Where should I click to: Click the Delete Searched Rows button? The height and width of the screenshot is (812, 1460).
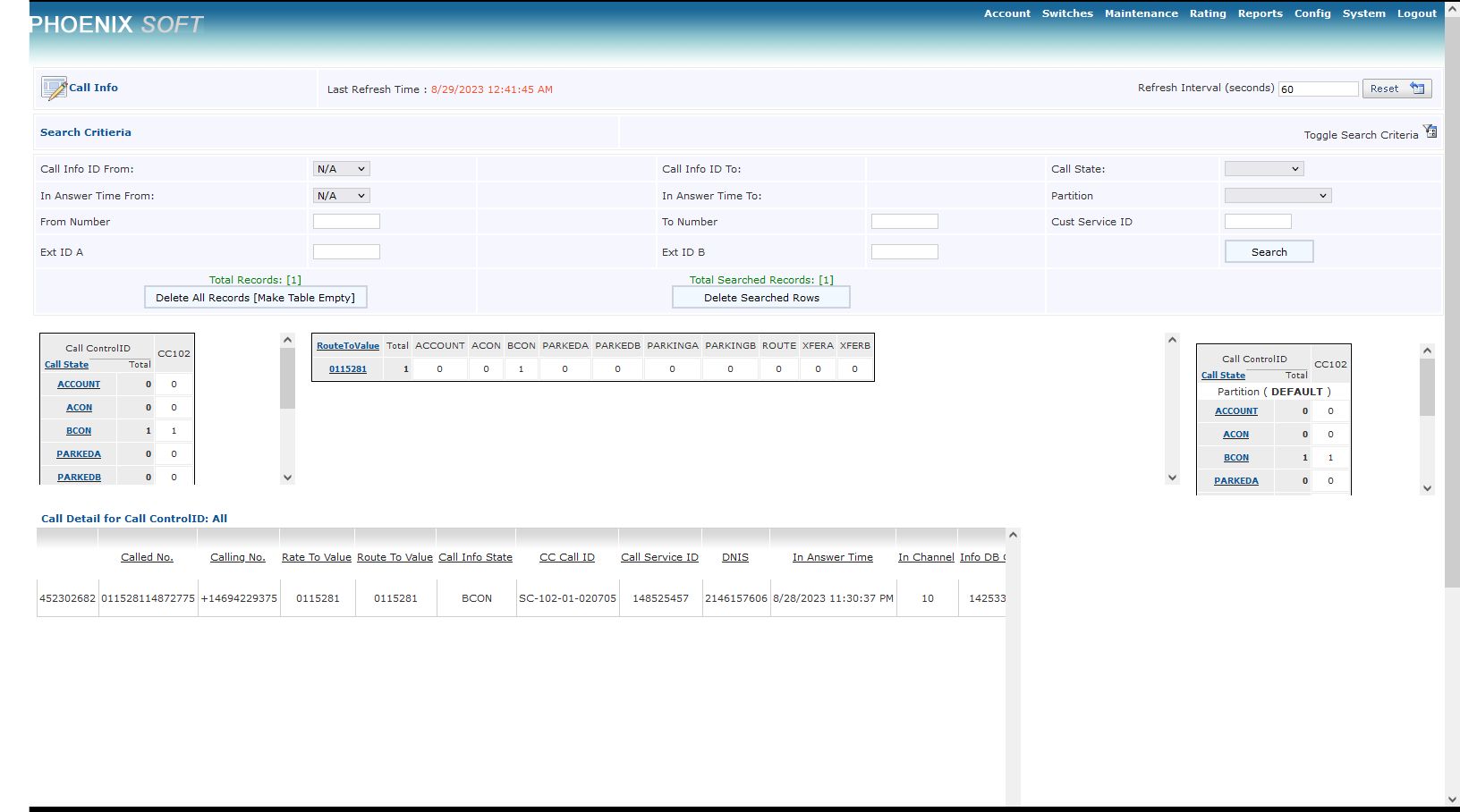[x=760, y=298]
